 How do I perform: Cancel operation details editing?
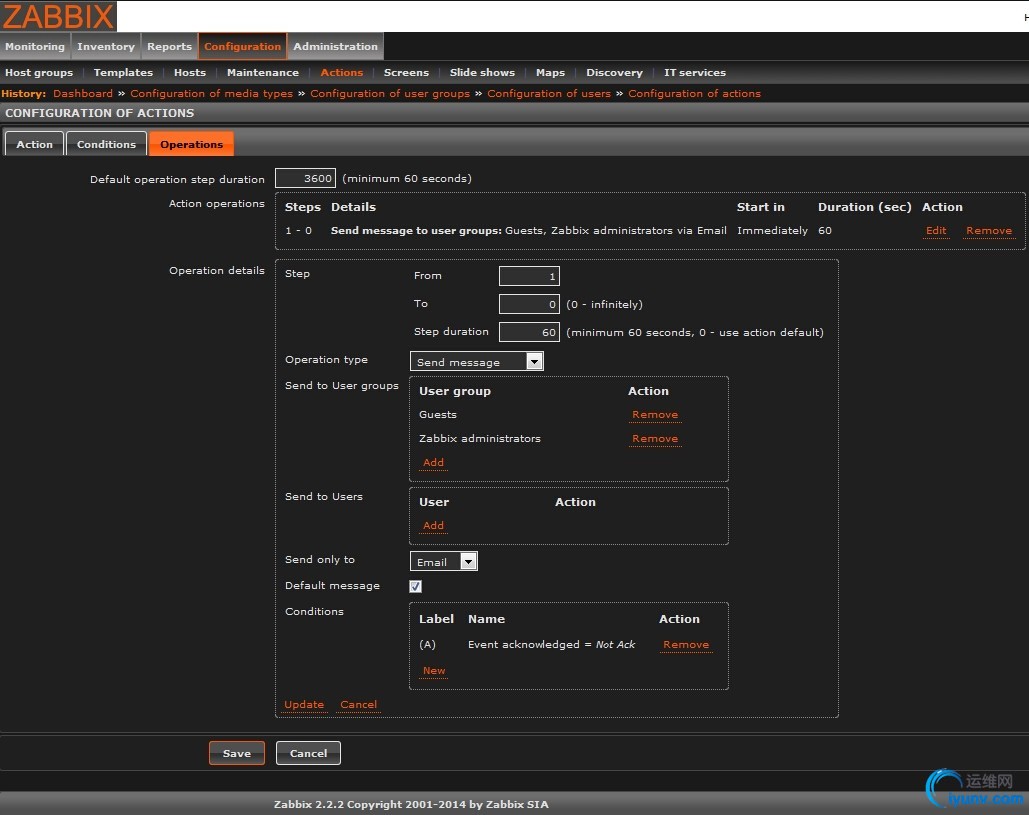click(x=358, y=704)
